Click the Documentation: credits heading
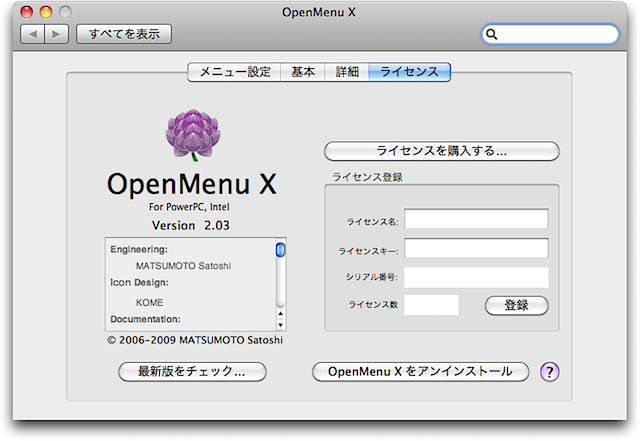 click(x=145, y=319)
